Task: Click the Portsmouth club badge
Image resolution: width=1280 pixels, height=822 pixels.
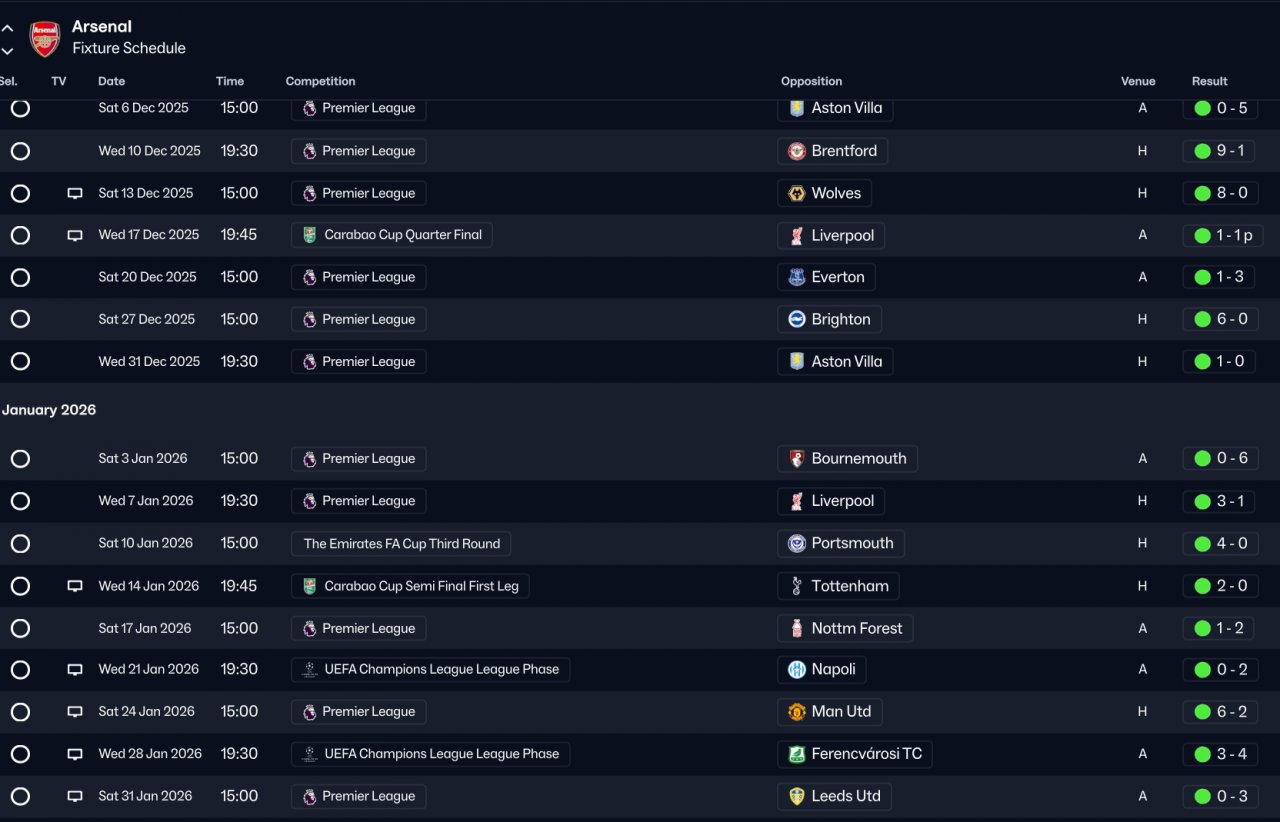Action: coord(797,543)
